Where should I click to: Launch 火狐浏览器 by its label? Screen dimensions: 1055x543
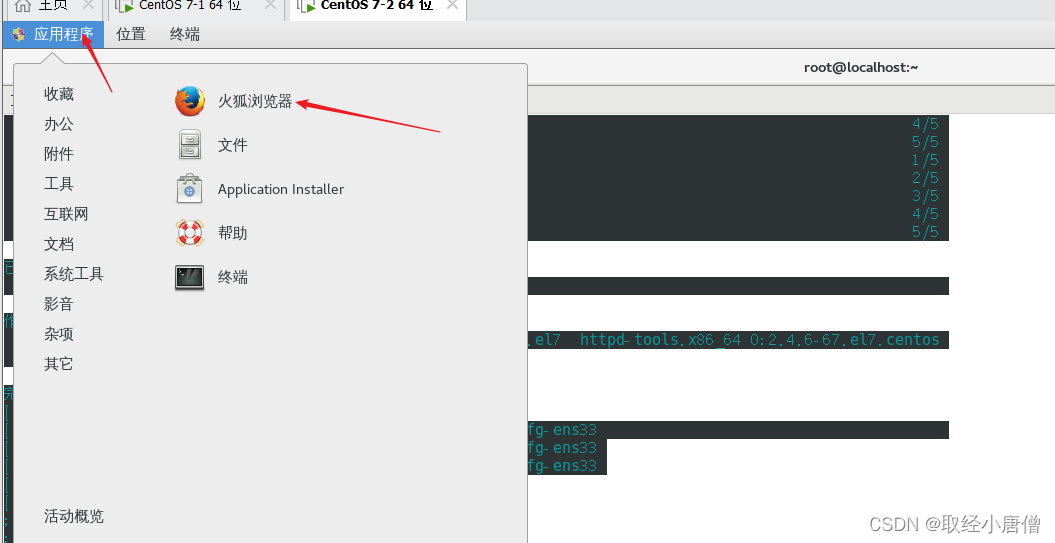coord(255,102)
